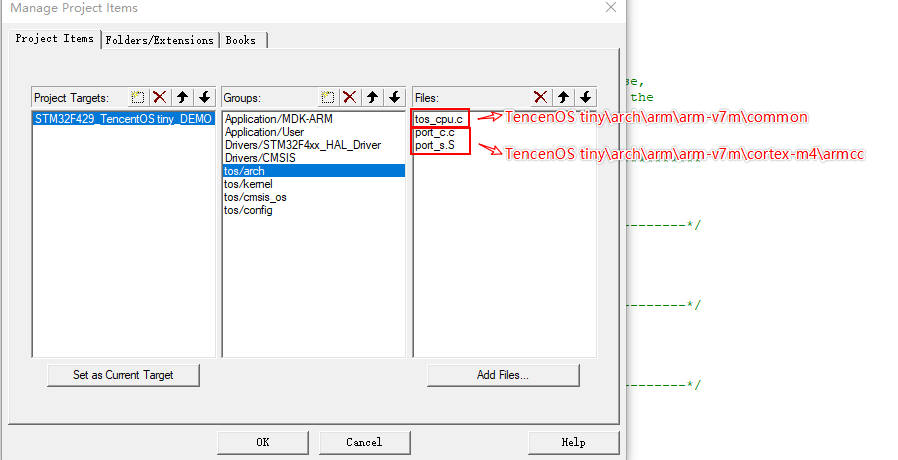898x460 pixels.
Task: Move file down arrow
Action: (585, 97)
